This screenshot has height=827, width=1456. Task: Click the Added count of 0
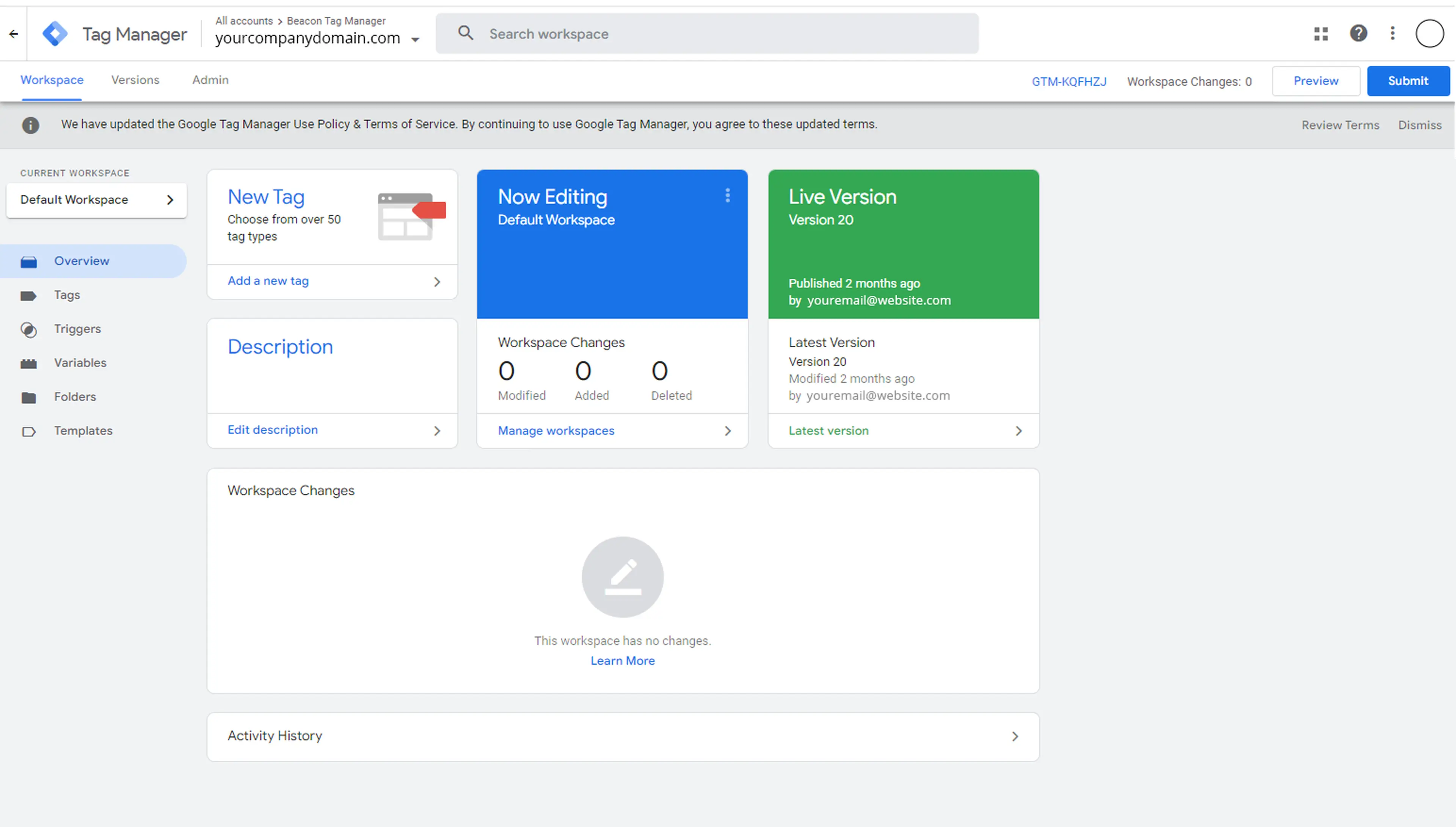pyautogui.click(x=583, y=372)
